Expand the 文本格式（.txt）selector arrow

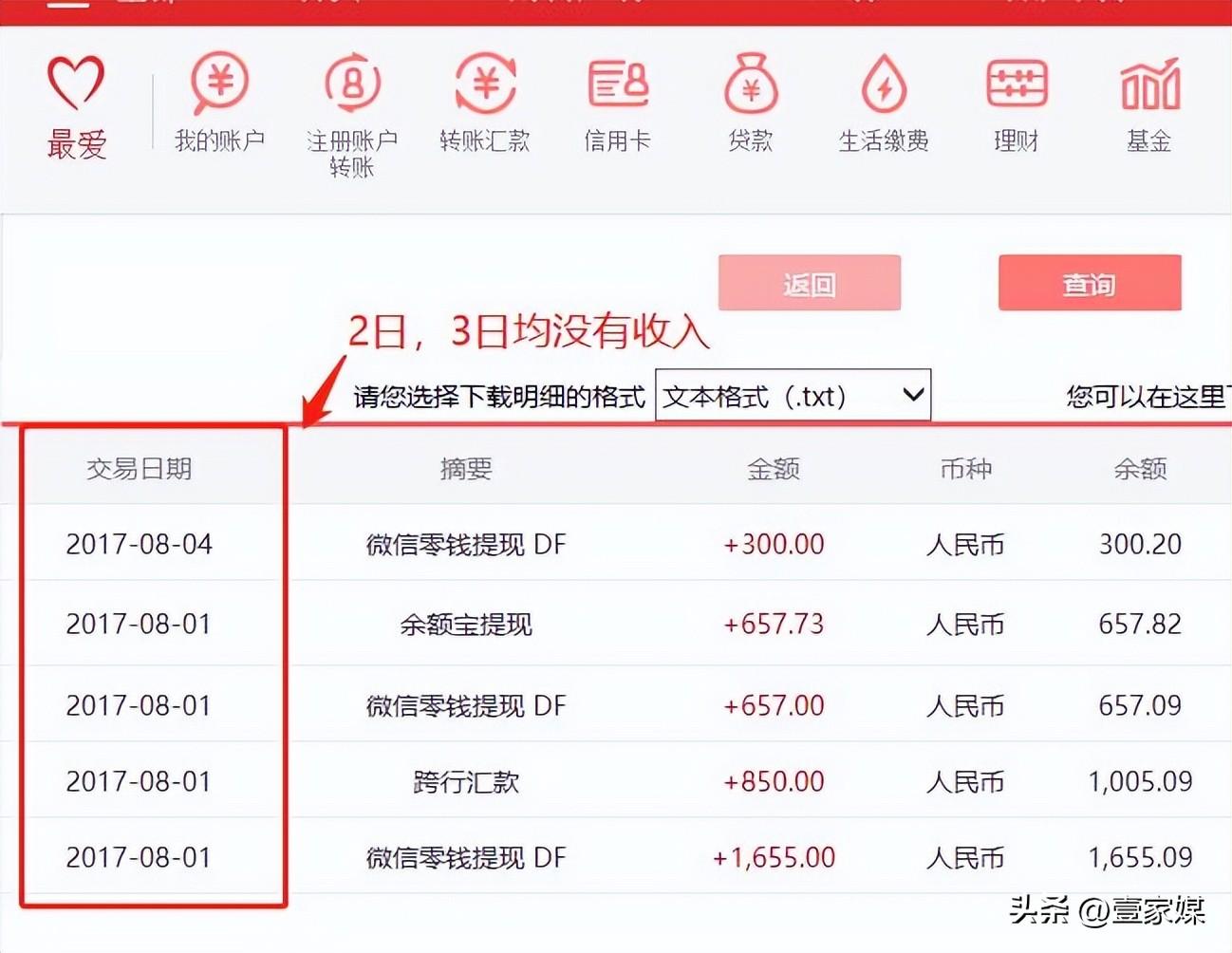coord(911,395)
